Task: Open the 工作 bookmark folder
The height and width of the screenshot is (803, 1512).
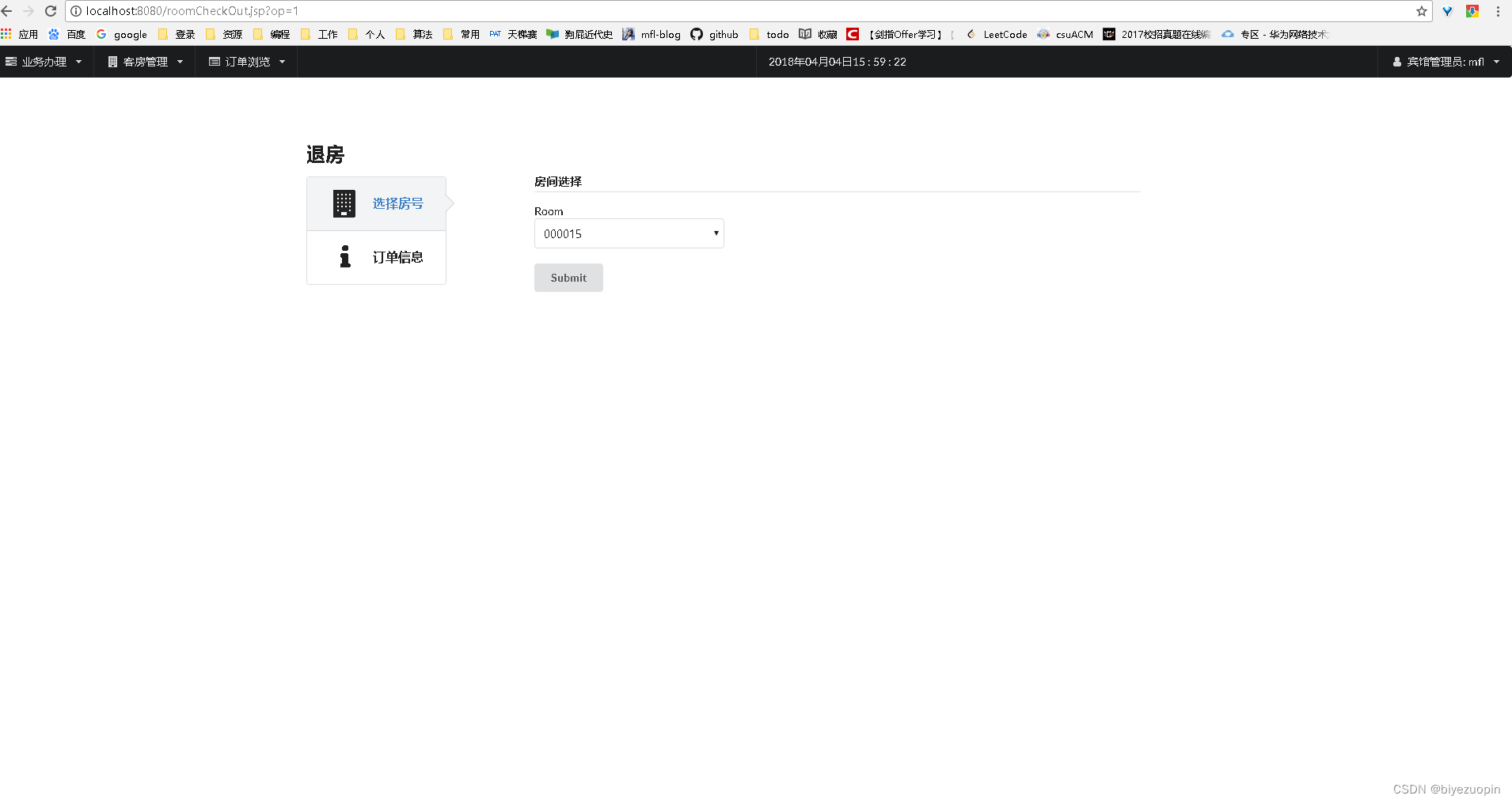Action: click(319, 34)
